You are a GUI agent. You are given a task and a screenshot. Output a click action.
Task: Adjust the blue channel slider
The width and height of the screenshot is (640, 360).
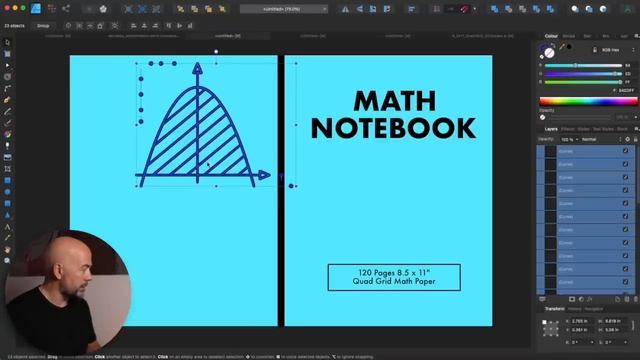pyautogui.click(x=583, y=82)
